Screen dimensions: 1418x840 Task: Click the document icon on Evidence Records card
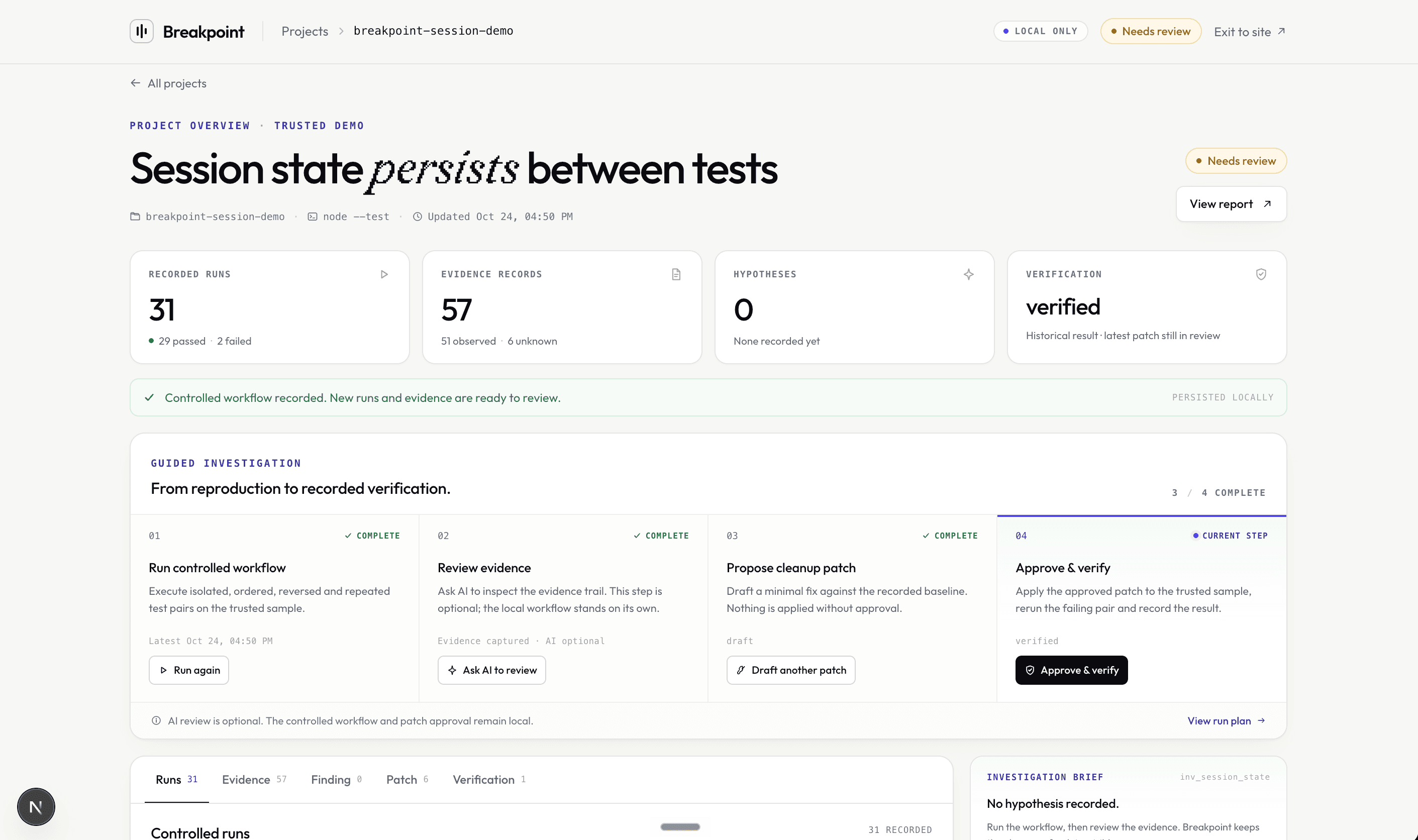point(676,274)
